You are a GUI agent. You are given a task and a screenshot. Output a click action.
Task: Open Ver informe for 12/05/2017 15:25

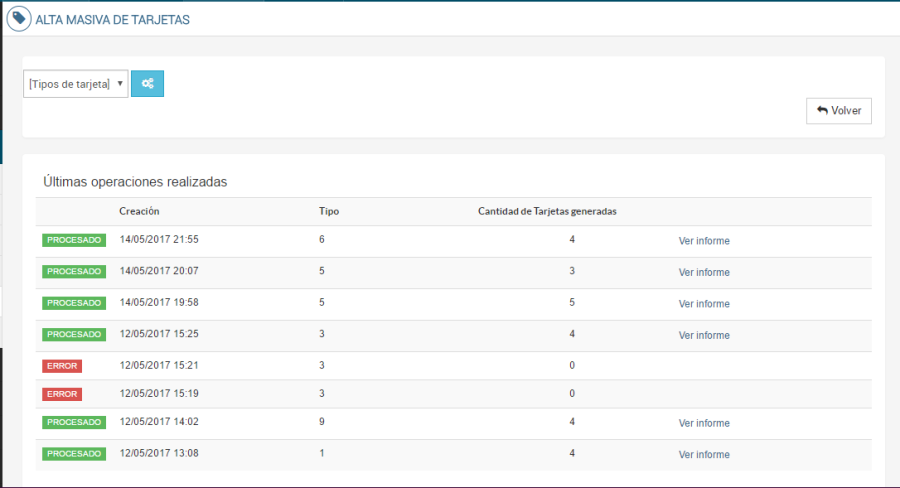704,335
